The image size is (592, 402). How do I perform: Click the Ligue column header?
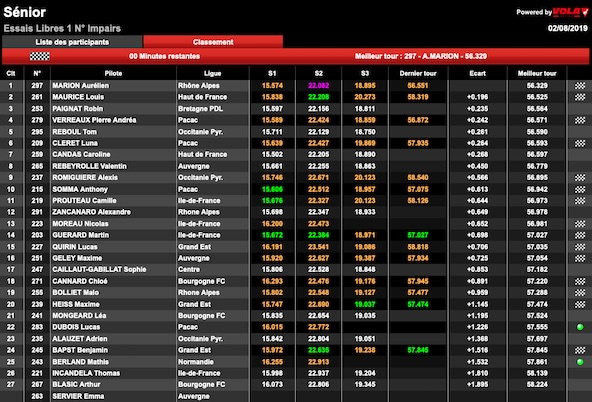[213, 74]
